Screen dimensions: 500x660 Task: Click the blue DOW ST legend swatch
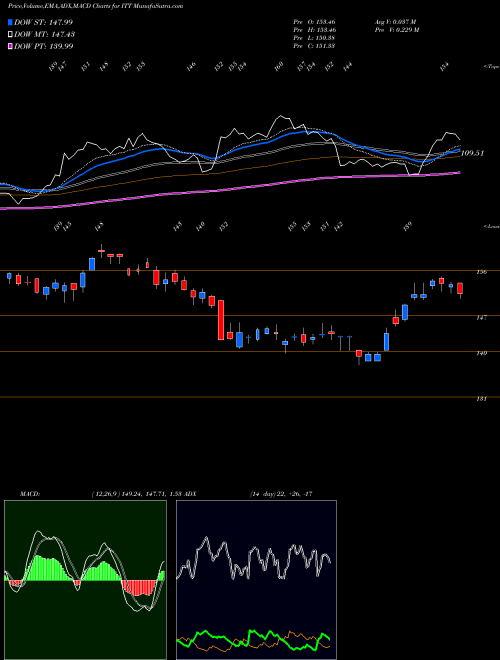11,22
